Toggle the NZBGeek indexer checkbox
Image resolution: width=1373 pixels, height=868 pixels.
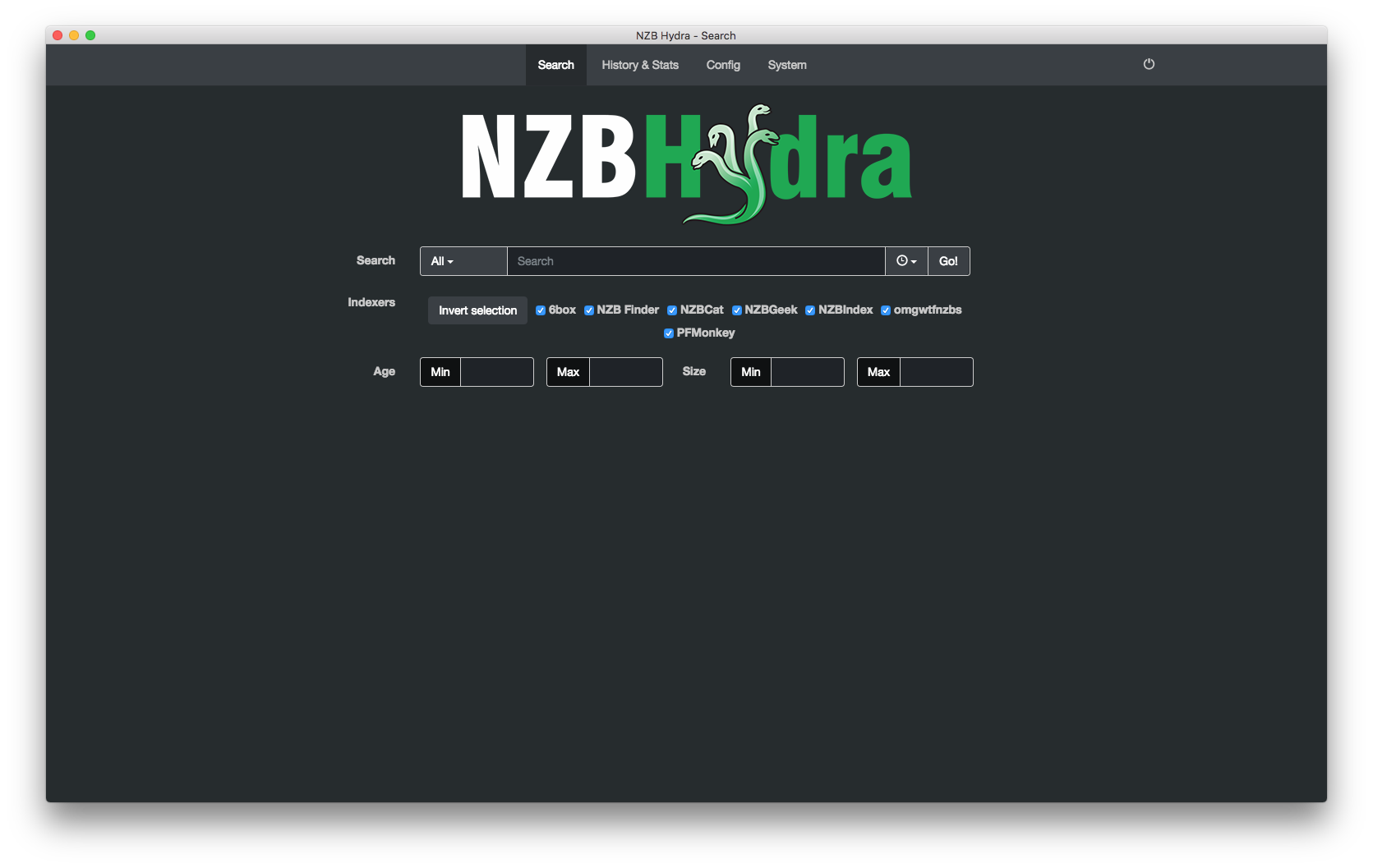737,310
